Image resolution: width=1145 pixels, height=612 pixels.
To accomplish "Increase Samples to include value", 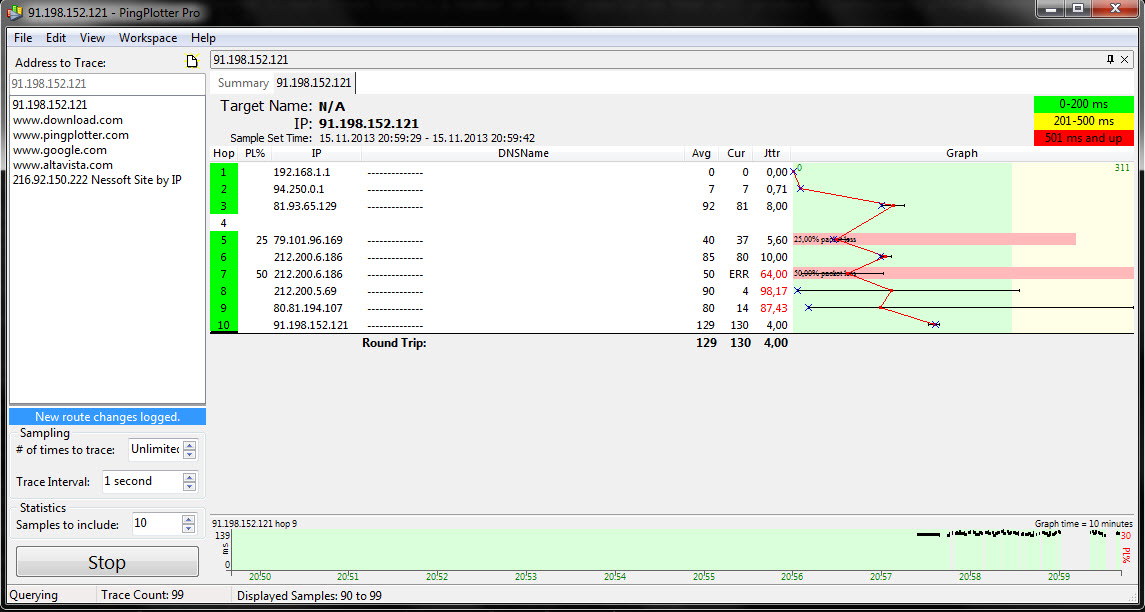I will [190, 519].
